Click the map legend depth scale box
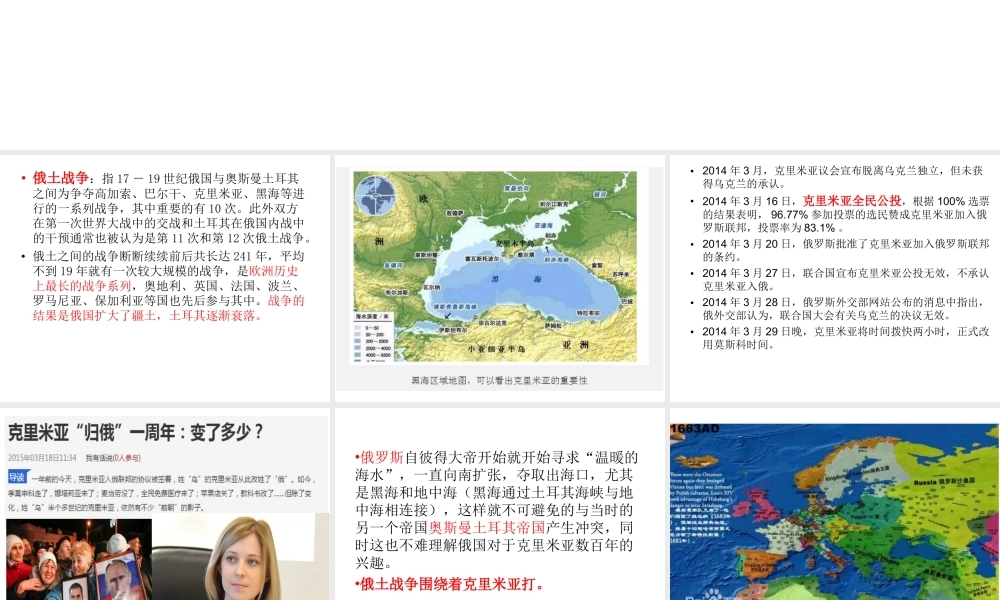This screenshot has width=1000, height=600. [x=372, y=335]
